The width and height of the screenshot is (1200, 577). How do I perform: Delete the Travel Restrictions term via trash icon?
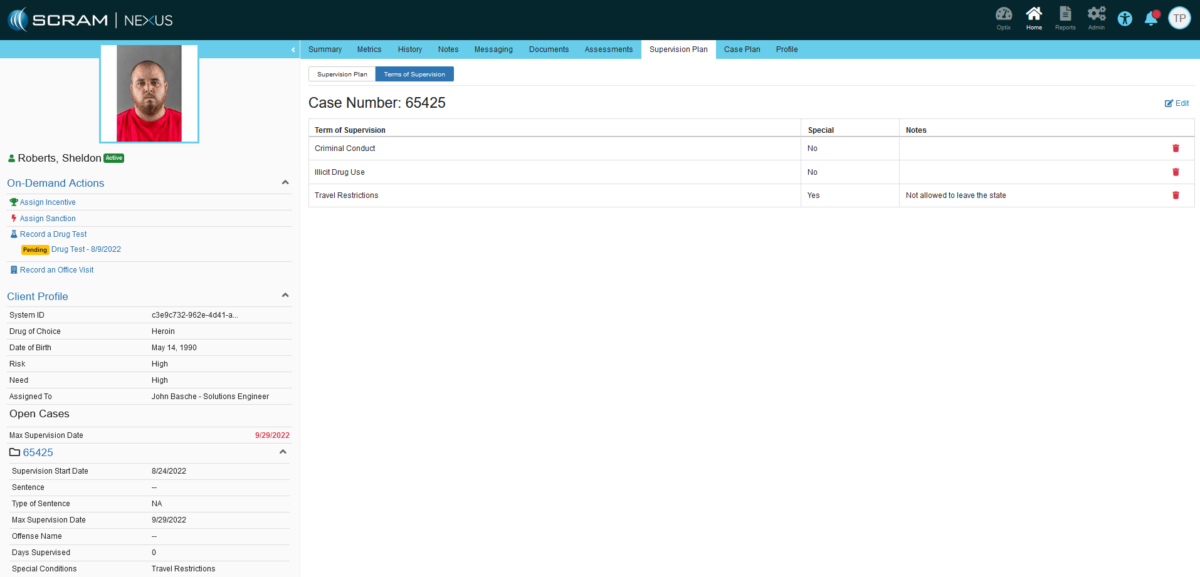pos(1175,195)
